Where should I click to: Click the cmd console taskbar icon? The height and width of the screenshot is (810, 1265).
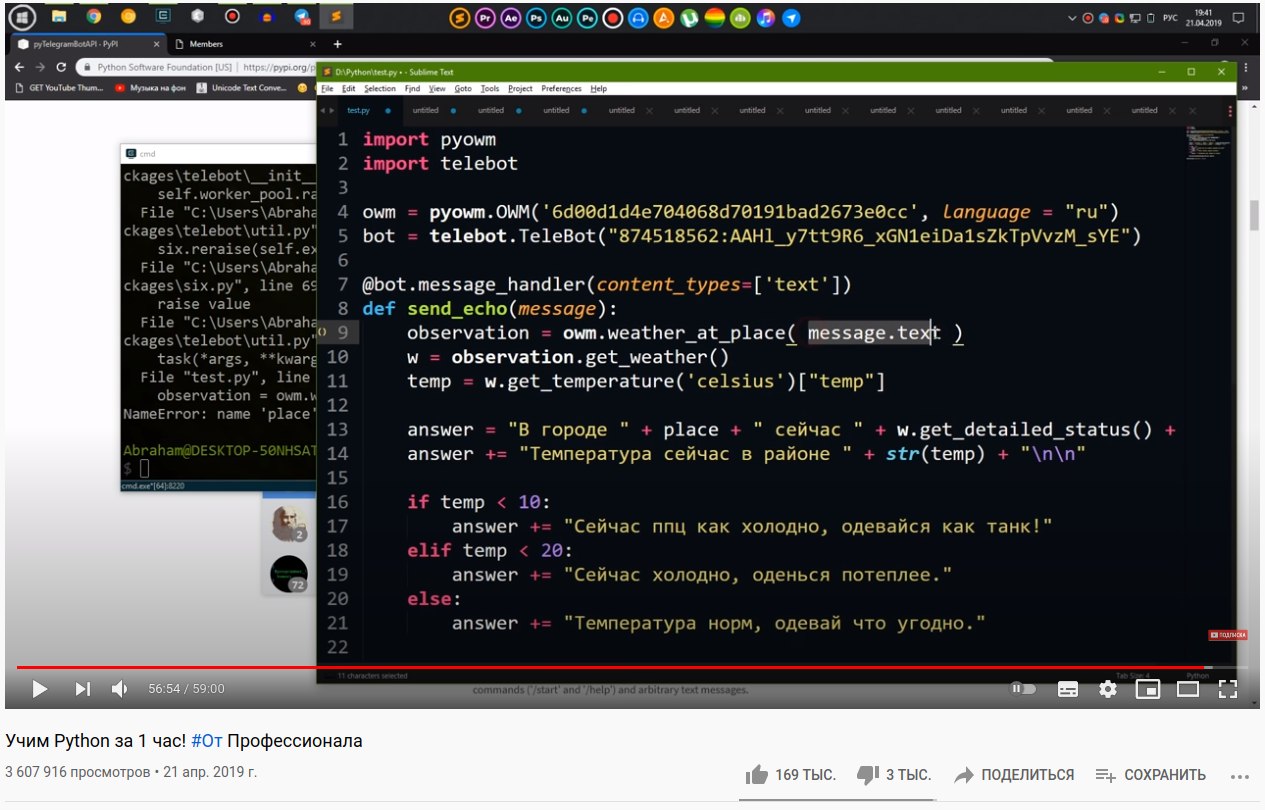pyautogui.click(x=163, y=17)
